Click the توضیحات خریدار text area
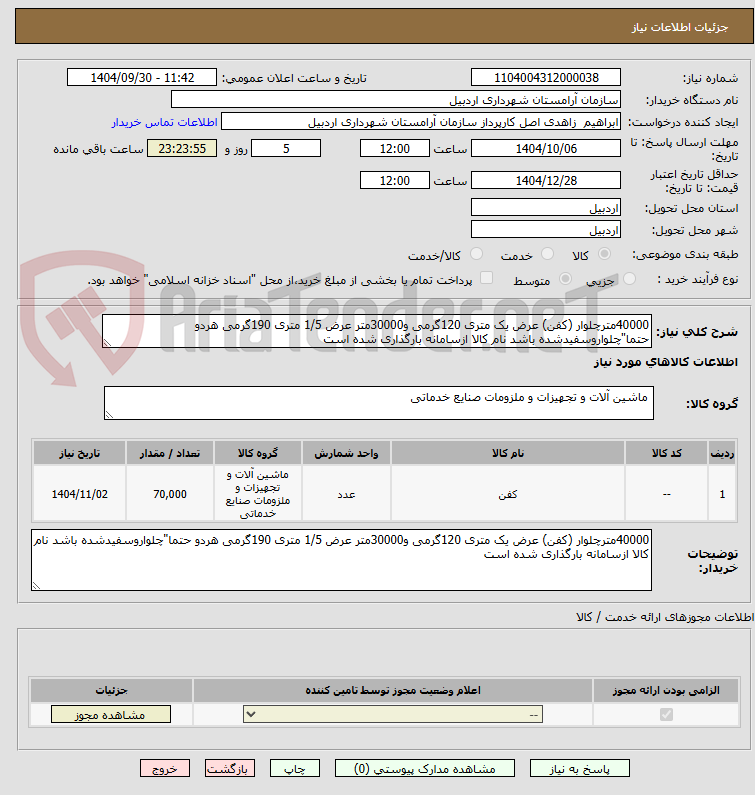Screen dimensions: 755x795 tap(341, 560)
